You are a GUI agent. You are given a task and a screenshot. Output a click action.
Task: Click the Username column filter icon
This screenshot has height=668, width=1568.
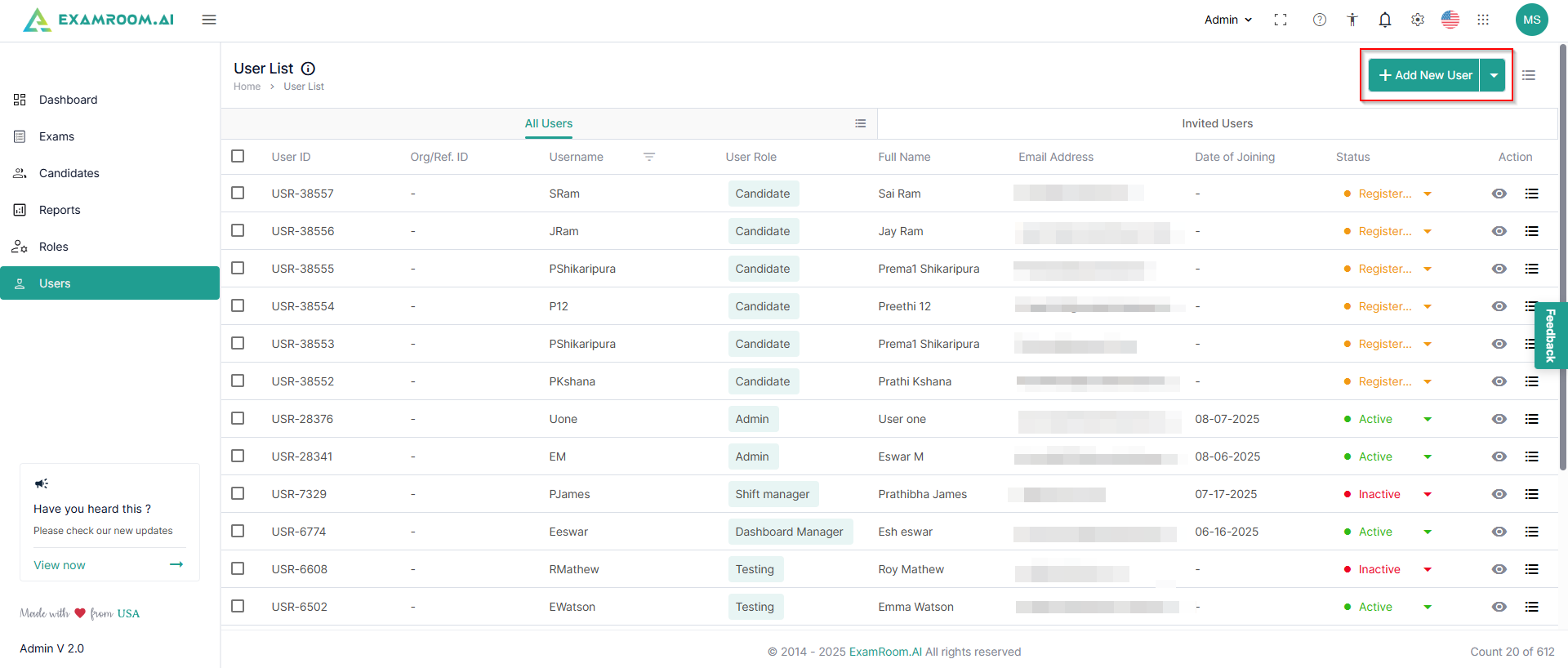[x=649, y=157]
